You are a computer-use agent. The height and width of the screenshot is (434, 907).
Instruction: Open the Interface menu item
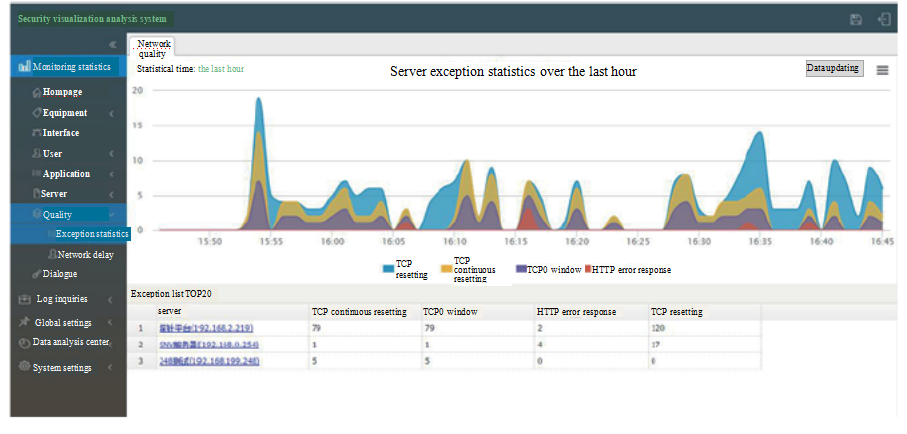61,133
